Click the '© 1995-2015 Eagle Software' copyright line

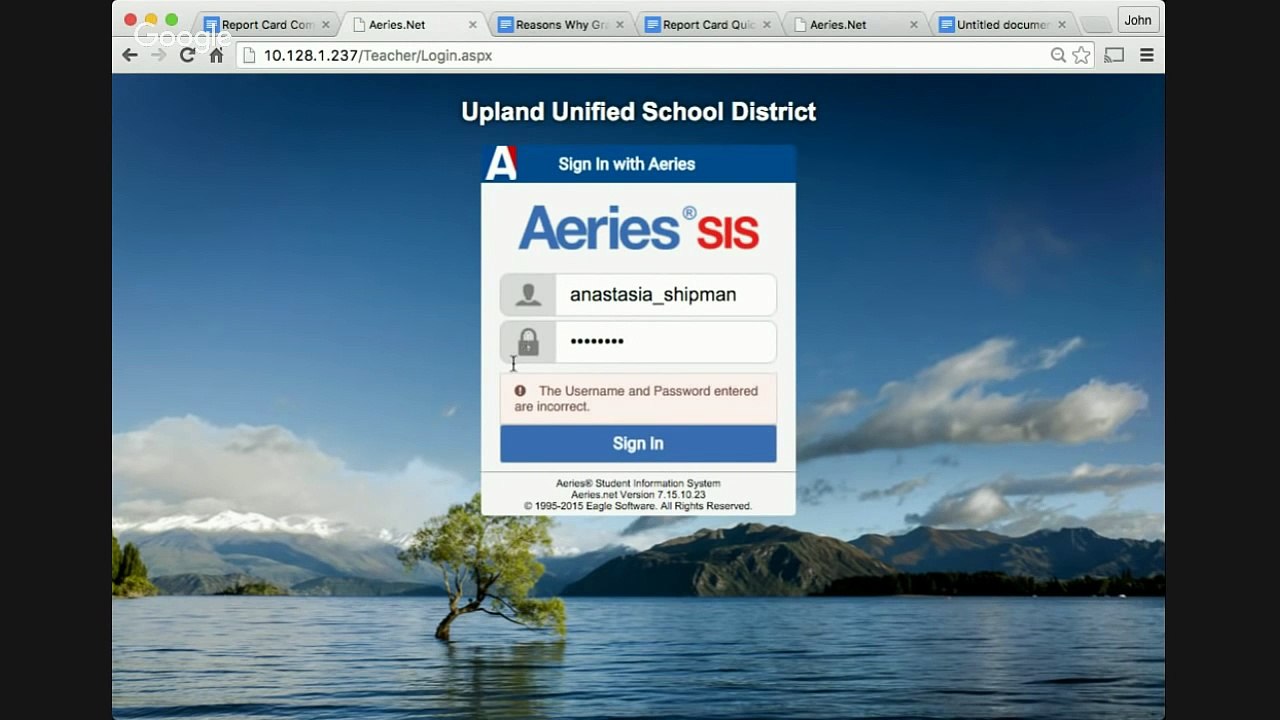[x=638, y=506]
